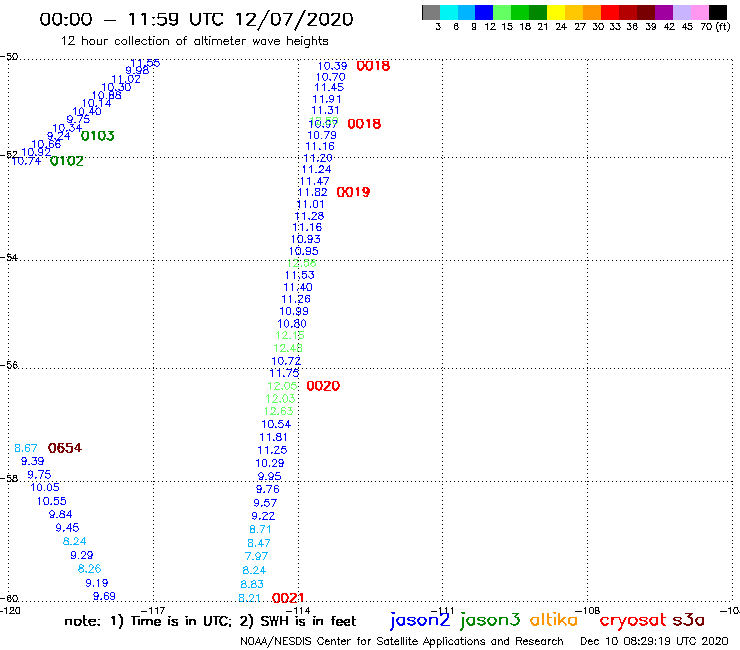
Task: Click green wave height value 12.15
Action: 290,335
